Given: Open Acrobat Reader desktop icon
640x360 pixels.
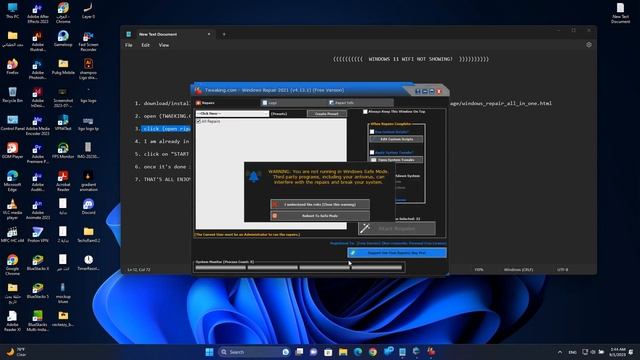Looking at the screenshot, I should point(63,181).
